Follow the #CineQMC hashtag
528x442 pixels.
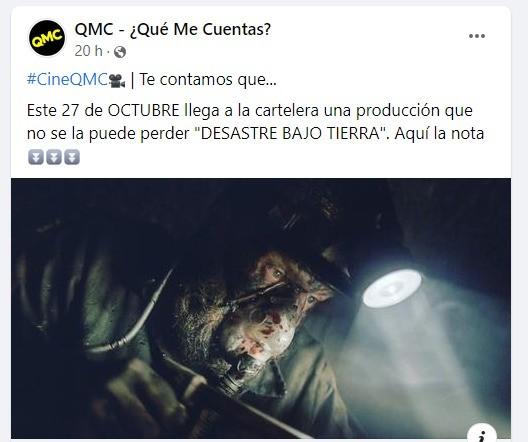[67, 80]
